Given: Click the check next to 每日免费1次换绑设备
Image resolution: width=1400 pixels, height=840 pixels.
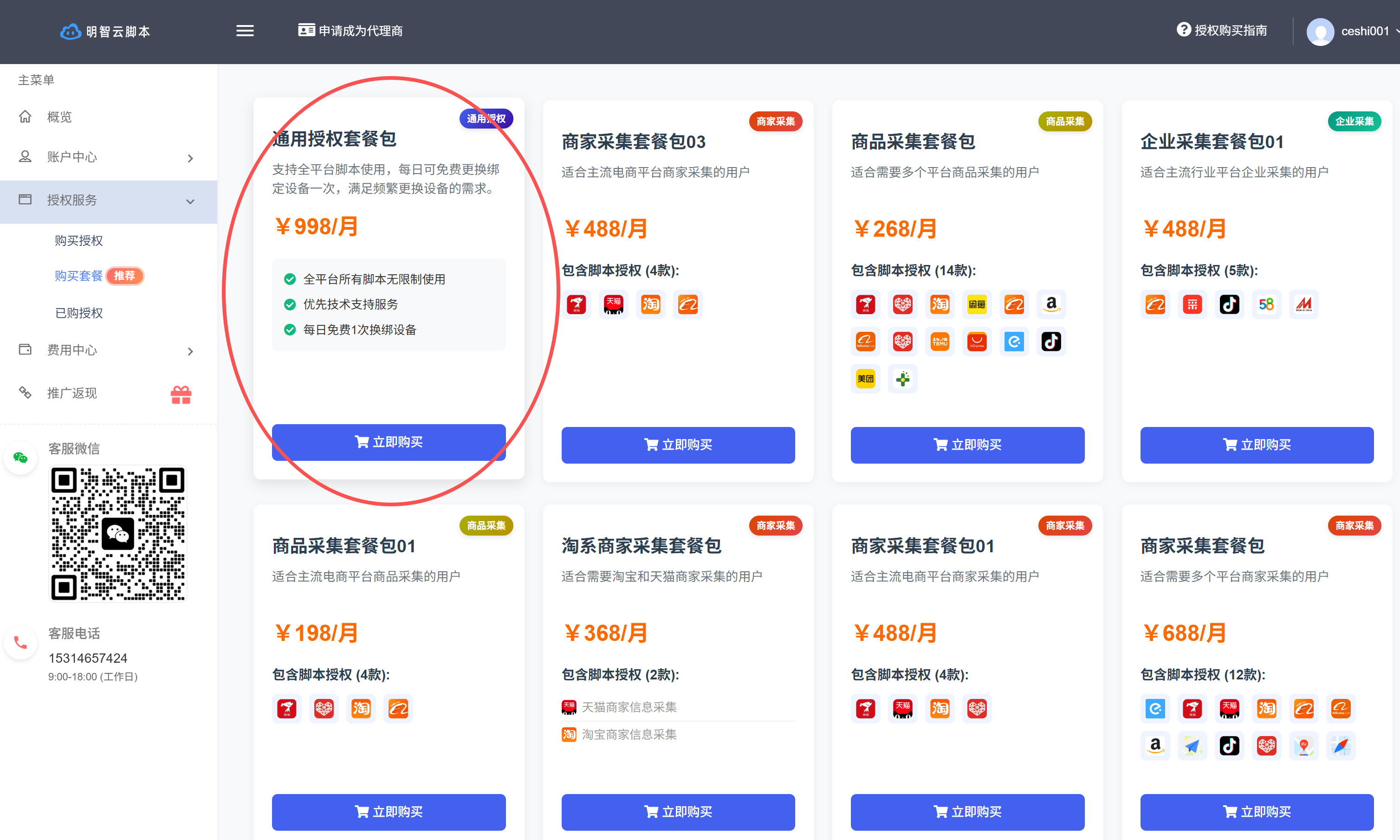Looking at the screenshot, I should (290, 330).
